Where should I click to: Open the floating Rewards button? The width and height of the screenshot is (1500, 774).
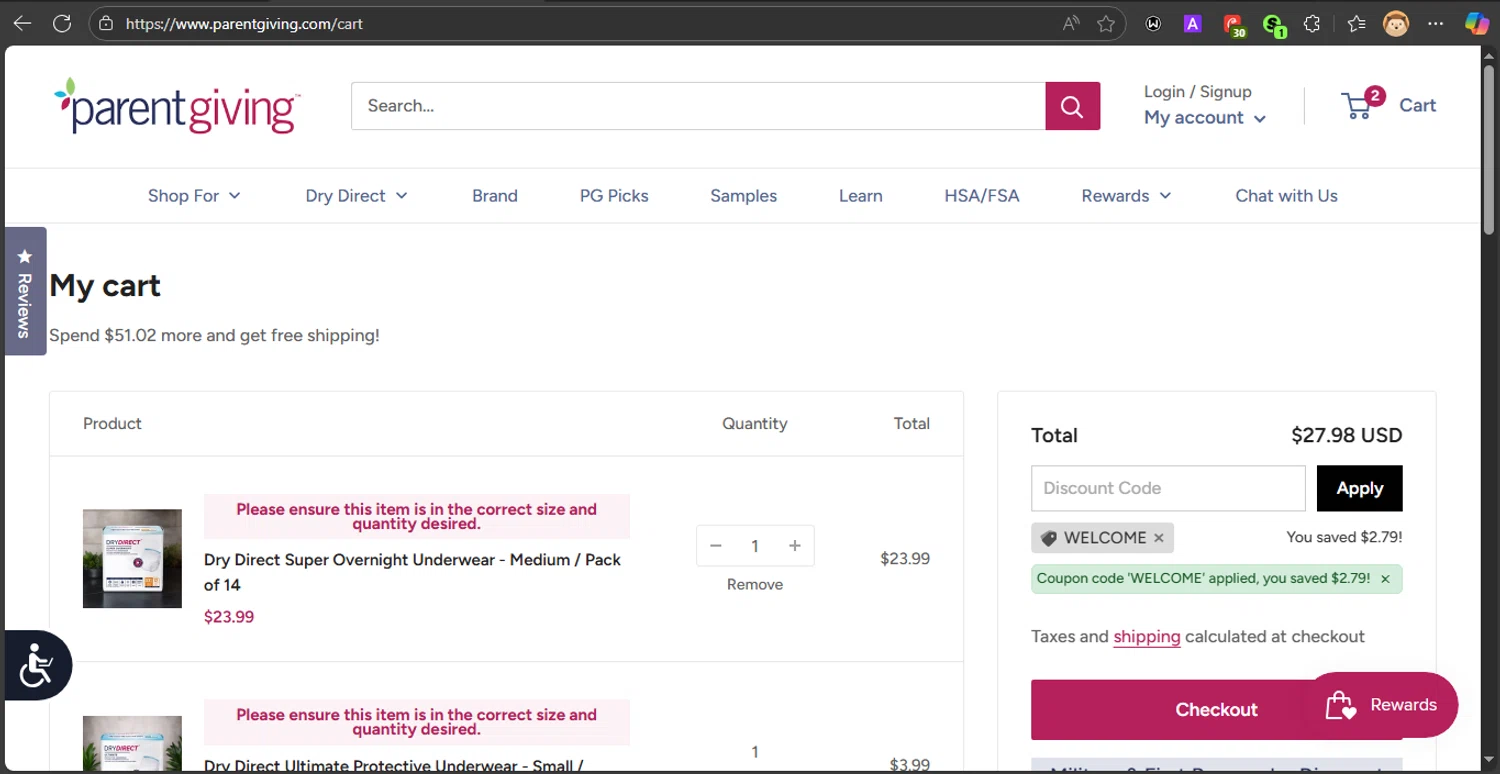coord(1381,705)
